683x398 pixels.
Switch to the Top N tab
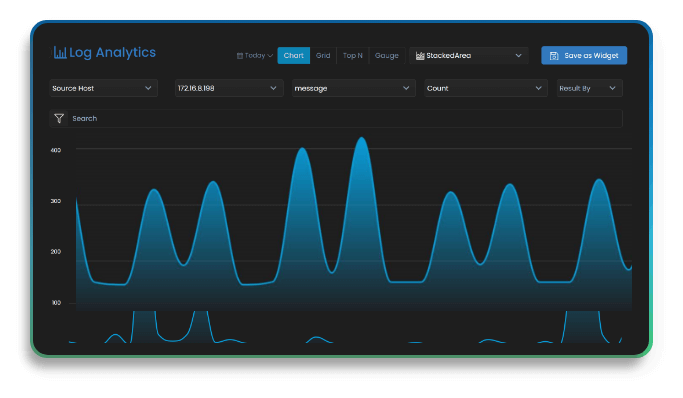click(x=352, y=56)
